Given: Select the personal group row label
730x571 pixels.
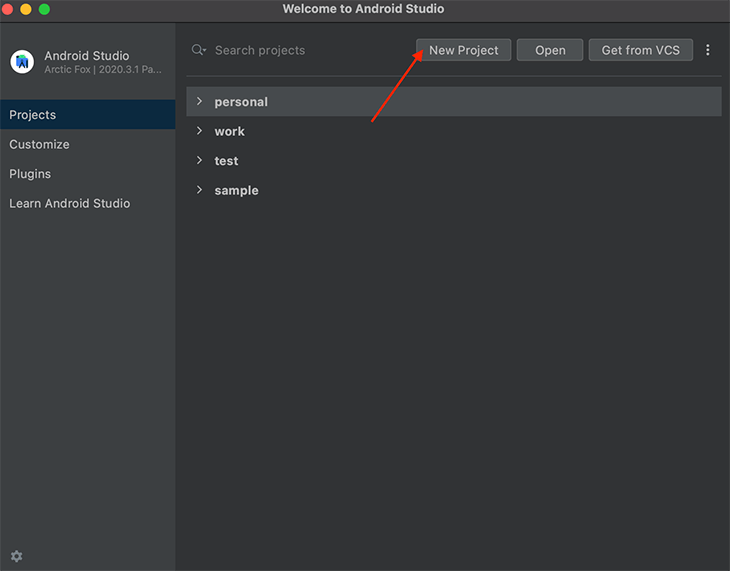Looking at the screenshot, I should 241,102.
